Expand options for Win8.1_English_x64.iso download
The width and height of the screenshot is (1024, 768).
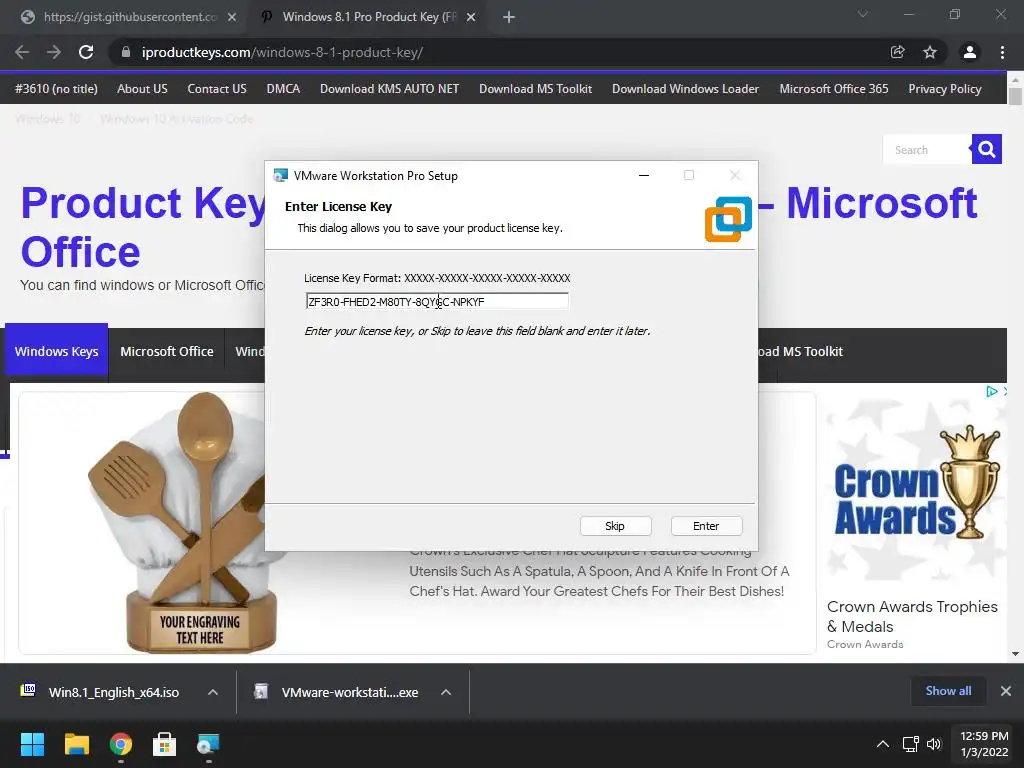[x=213, y=692]
